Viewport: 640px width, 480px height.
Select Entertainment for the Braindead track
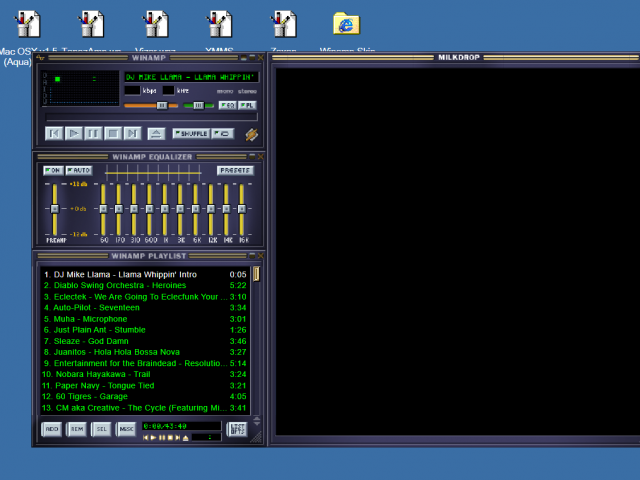(x=145, y=363)
